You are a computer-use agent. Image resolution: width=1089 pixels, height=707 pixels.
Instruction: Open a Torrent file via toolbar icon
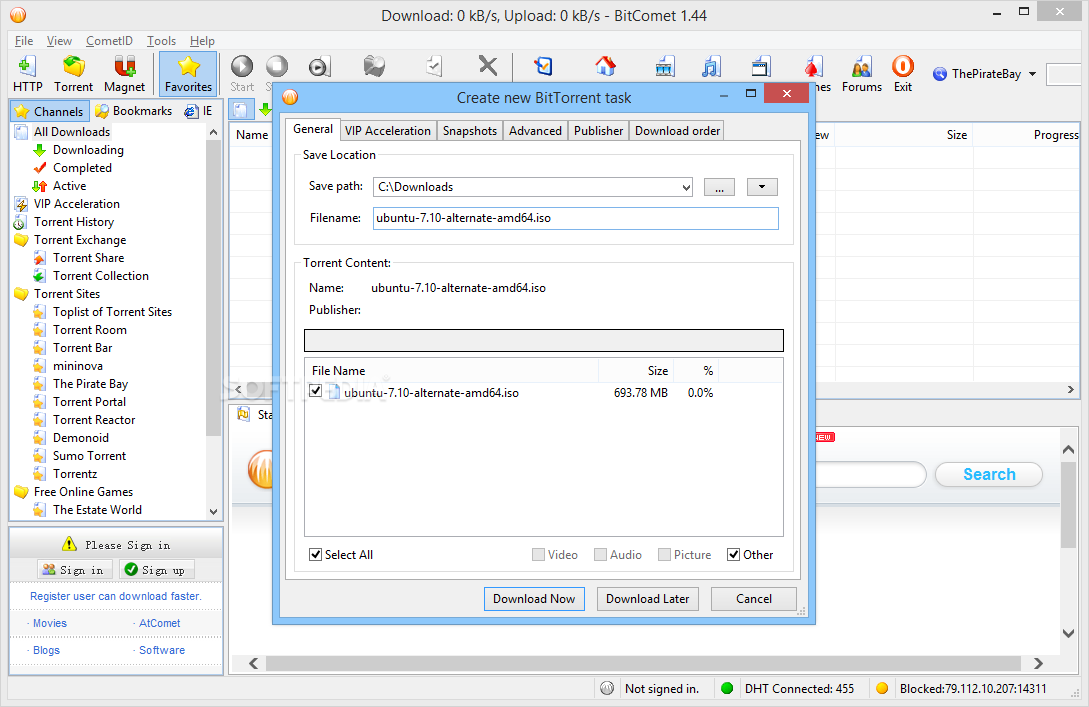pos(73,74)
